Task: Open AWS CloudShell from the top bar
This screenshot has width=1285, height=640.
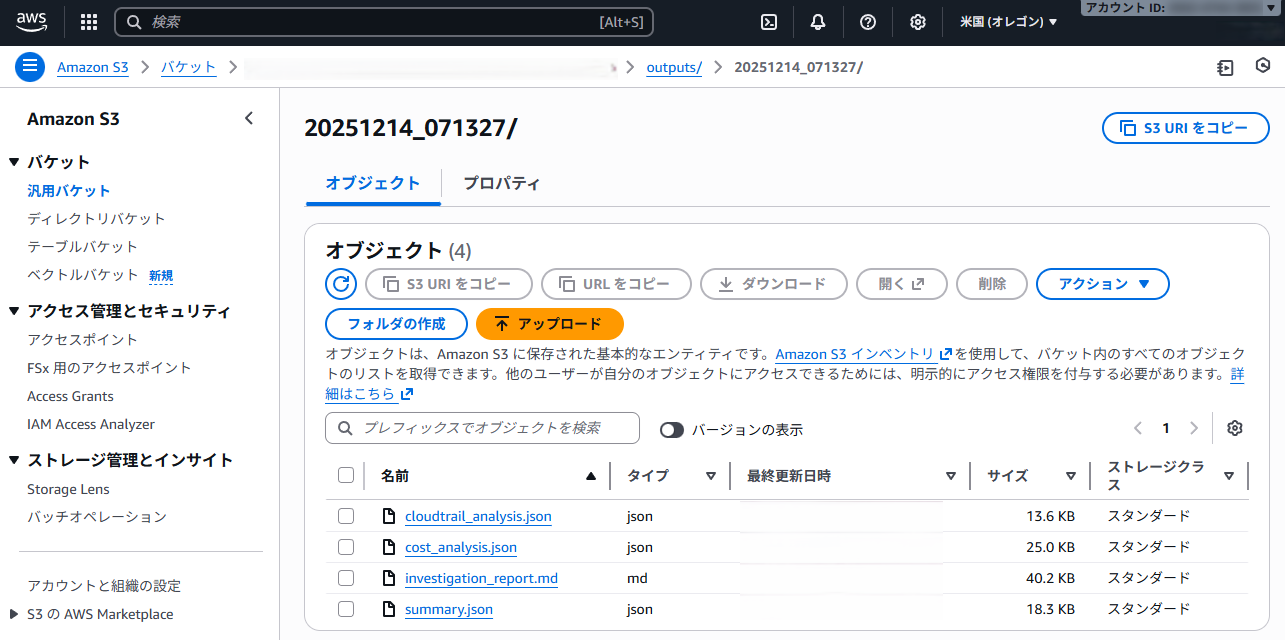Action: [768, 21]
